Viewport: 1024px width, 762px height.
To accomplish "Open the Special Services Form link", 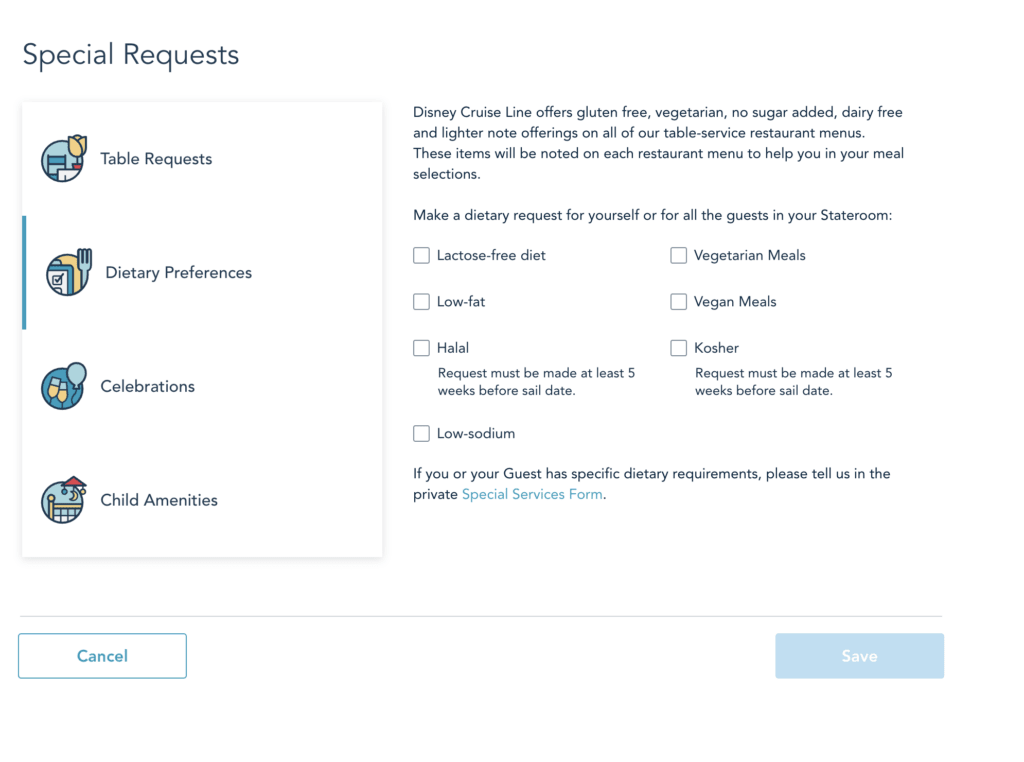I will click(x=532, y=495).
